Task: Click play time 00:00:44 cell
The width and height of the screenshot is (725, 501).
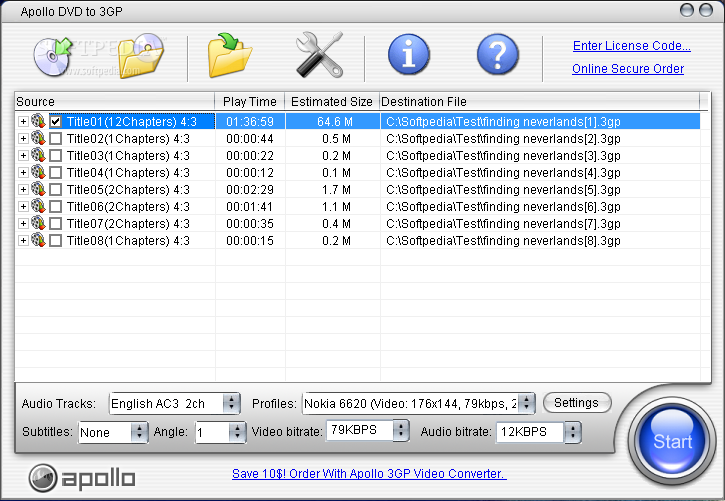Action: [250, 139]
